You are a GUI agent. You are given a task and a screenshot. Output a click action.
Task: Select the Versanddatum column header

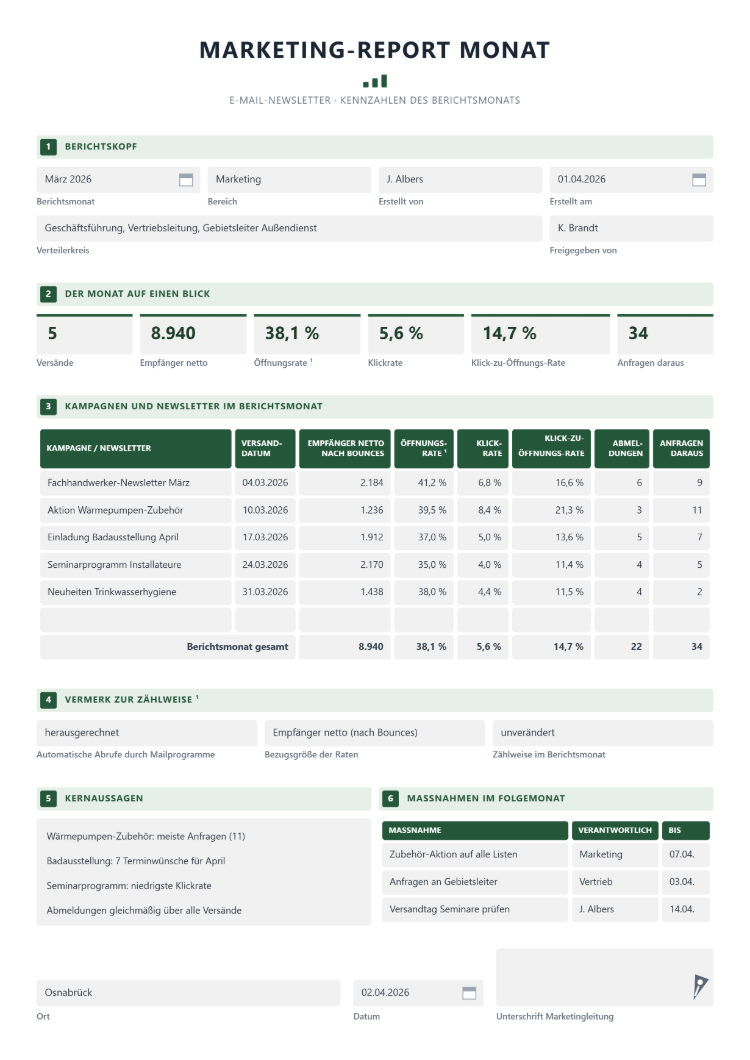point(265,449)
